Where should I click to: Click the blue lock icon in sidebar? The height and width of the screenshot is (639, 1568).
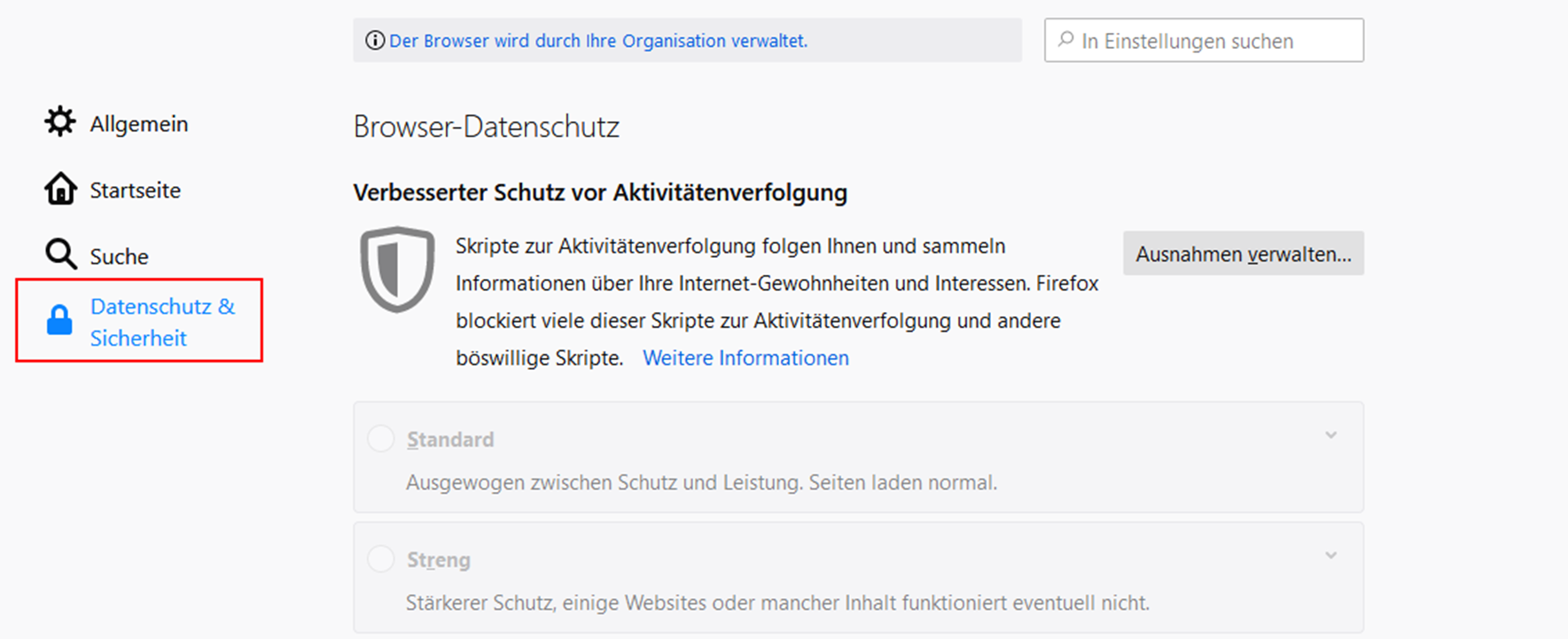pyautogui.click(x=59, y=320)
